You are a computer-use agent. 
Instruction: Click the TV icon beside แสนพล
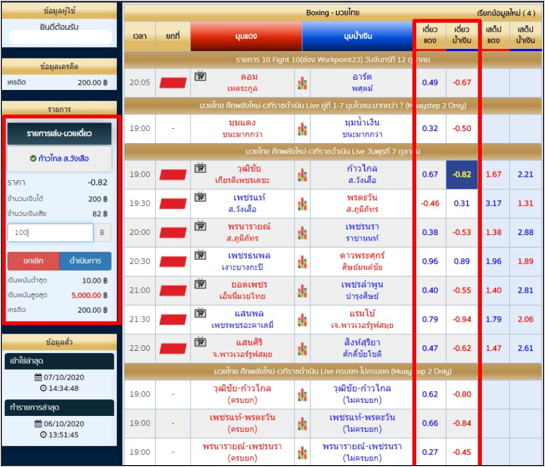point(200,313)
